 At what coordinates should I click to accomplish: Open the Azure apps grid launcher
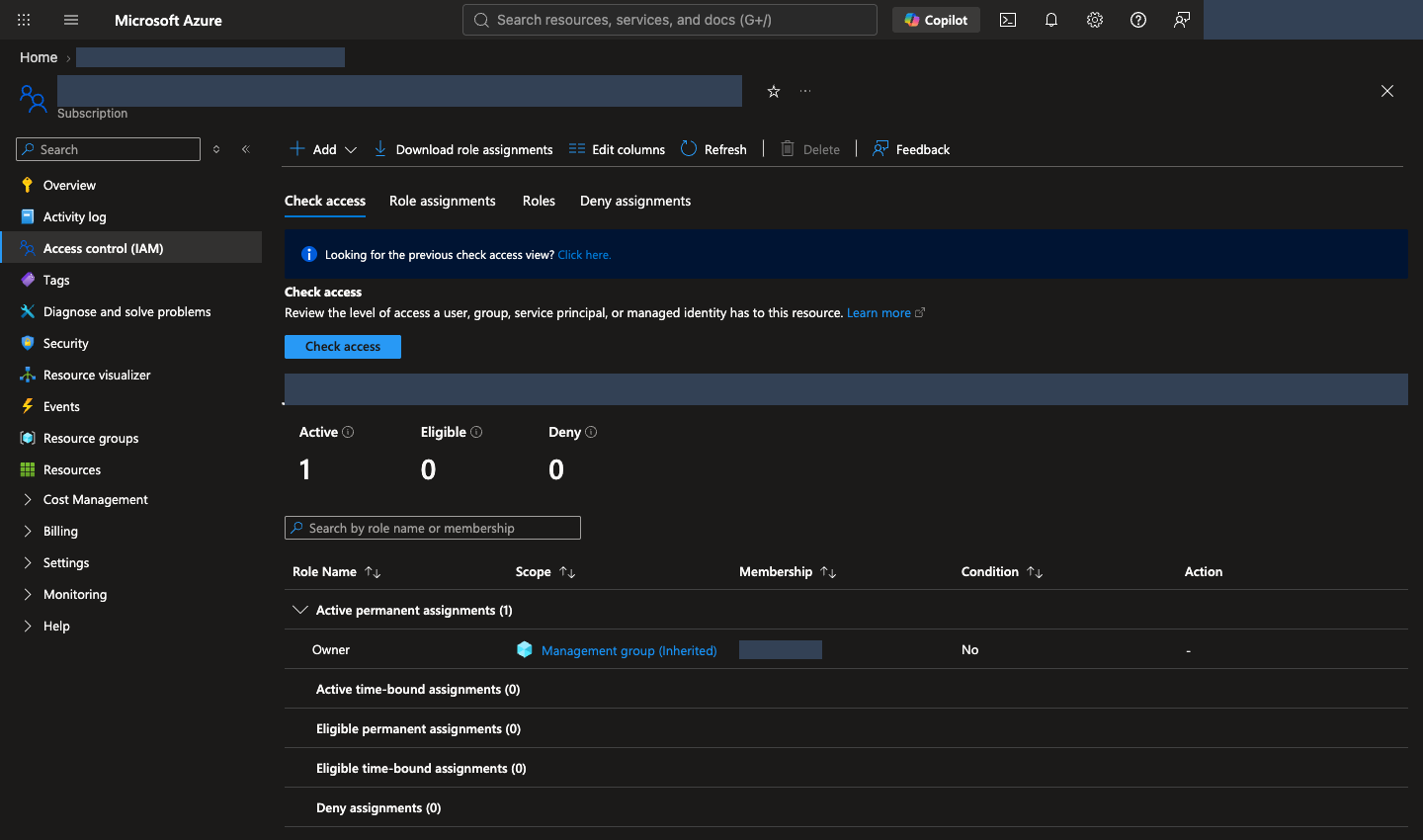tap(24, 20)
